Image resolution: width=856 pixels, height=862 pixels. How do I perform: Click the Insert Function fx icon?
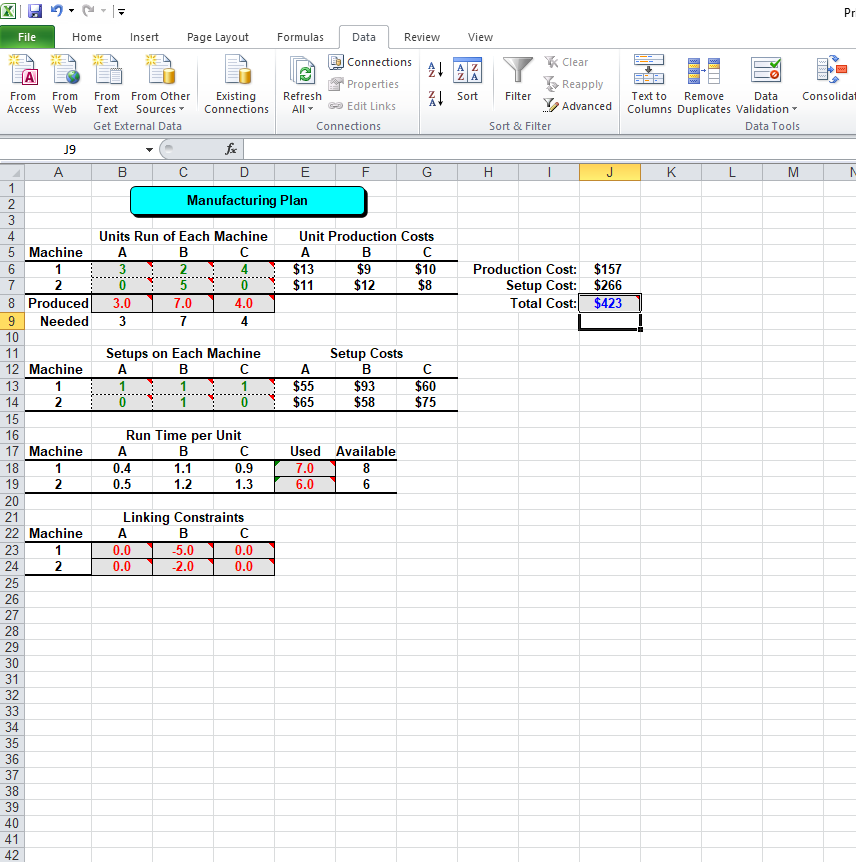[231, 149]
